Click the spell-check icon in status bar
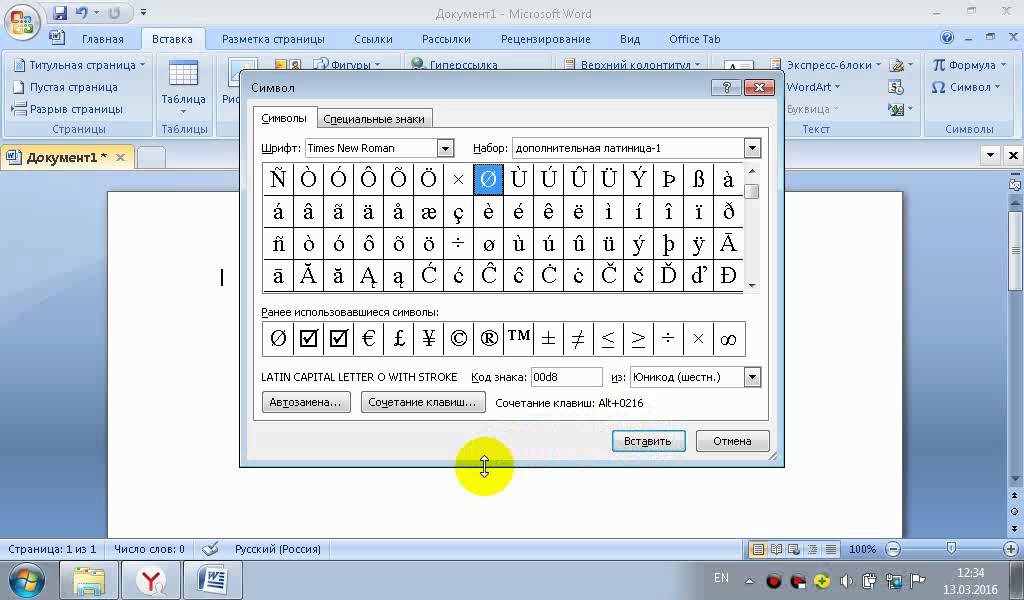Image resolution: width=1024 pixels, height=600 pixels. pos(210,549)
